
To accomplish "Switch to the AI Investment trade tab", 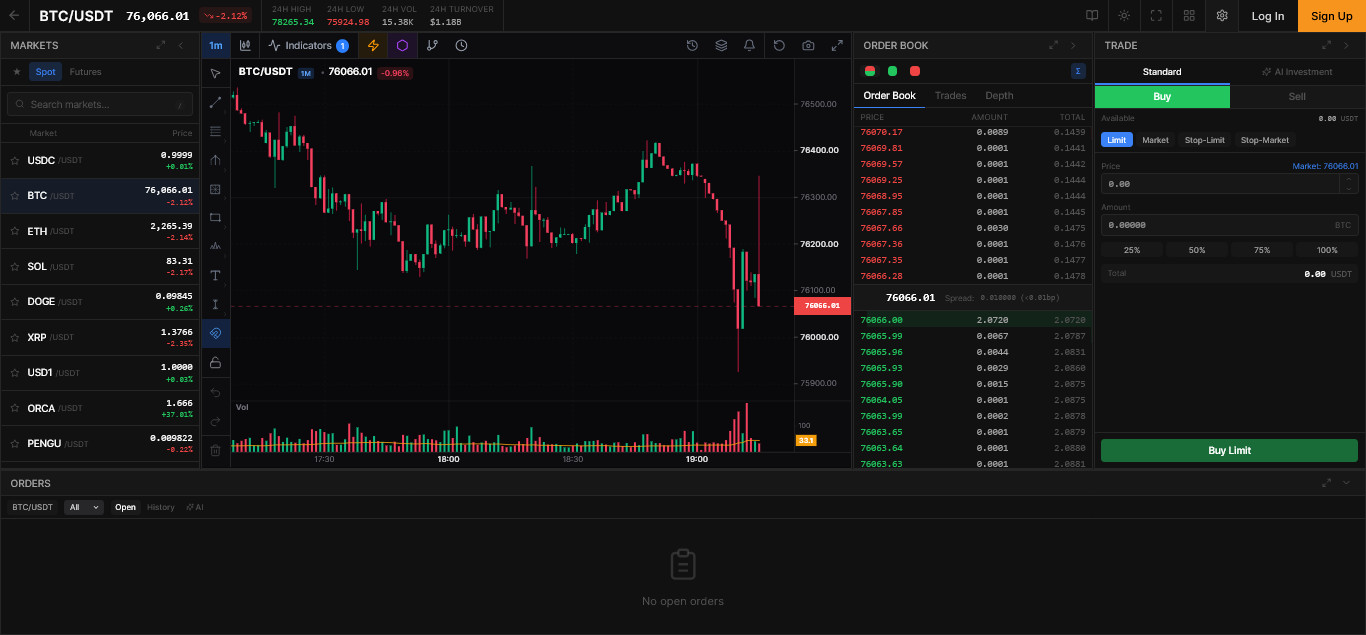I will click(1297, 72).
